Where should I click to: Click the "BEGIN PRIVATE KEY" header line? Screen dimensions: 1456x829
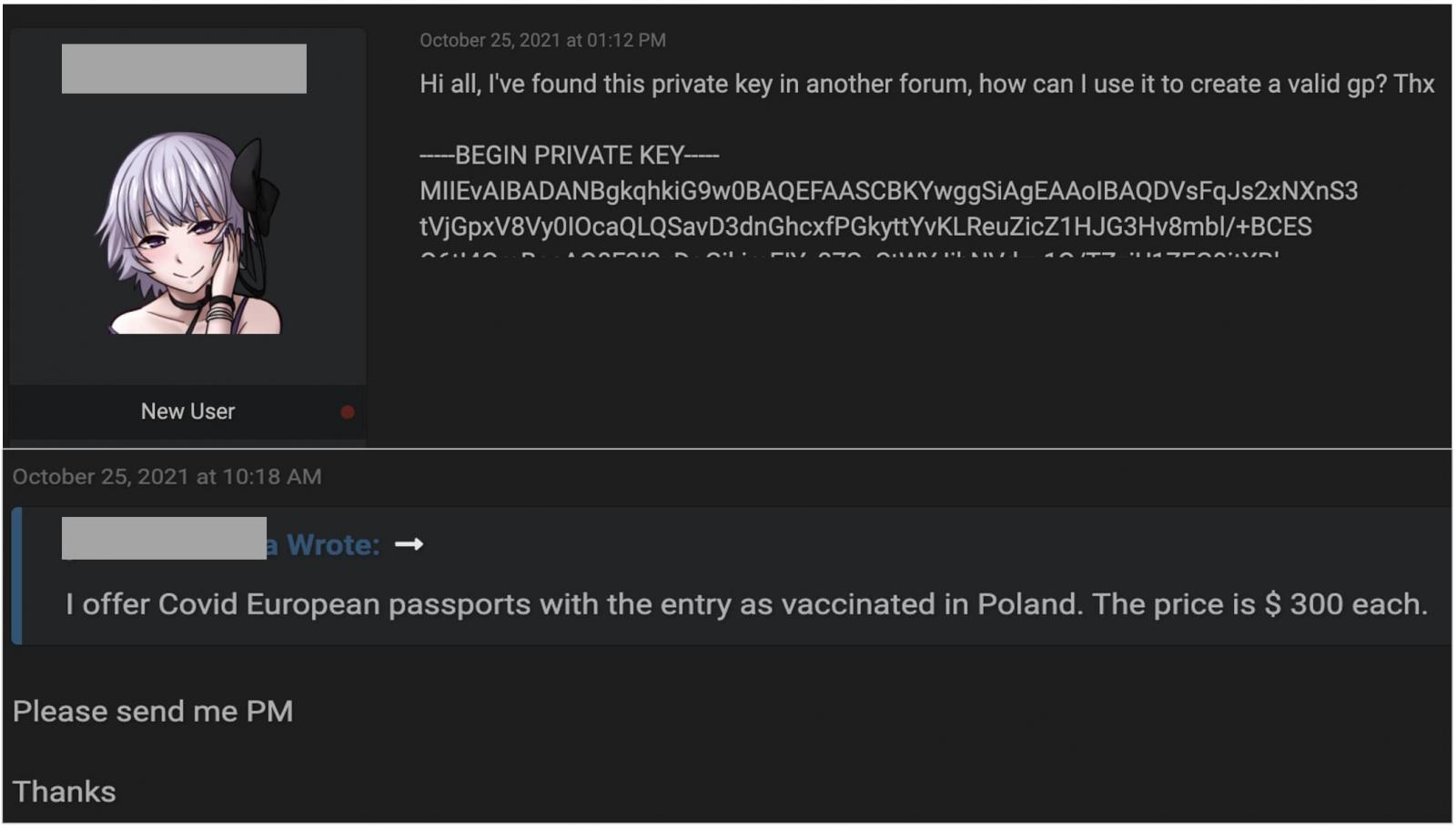(569, 156)
